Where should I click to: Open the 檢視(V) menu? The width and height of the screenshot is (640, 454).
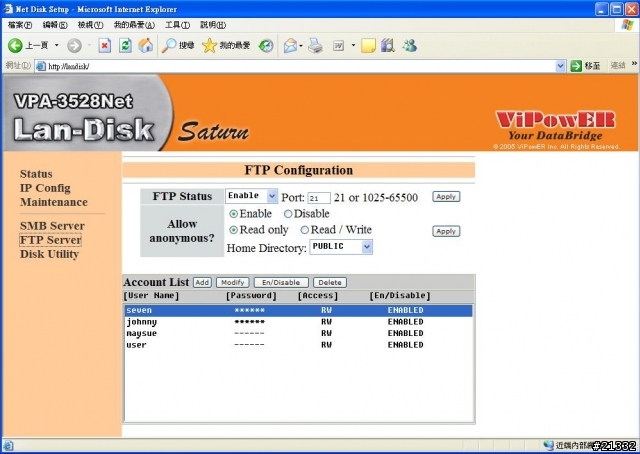91,25
